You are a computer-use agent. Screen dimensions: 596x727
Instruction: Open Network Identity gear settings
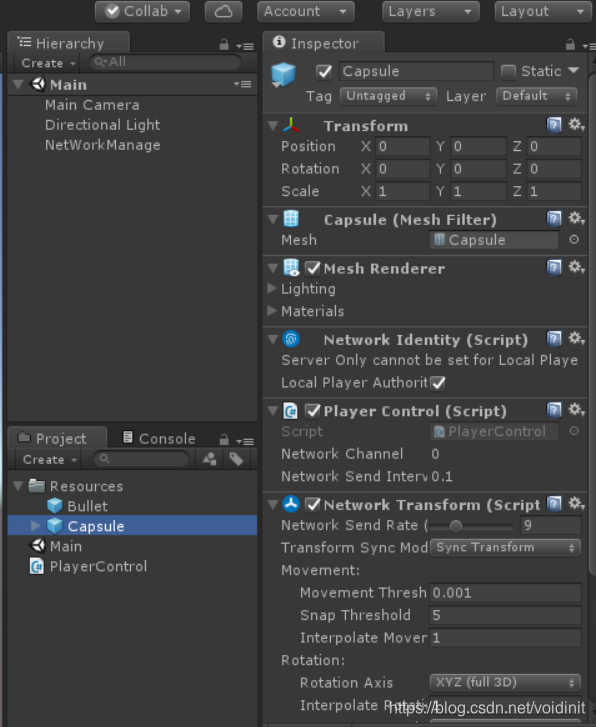[x=577, y=338]
